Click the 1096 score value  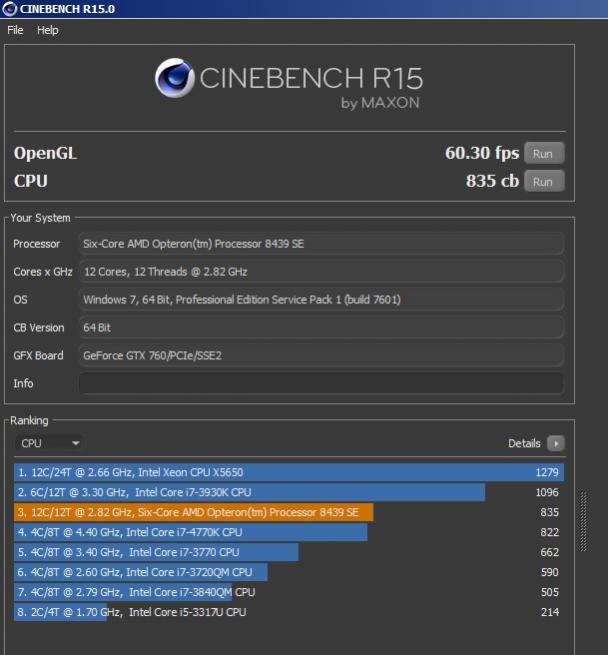pos(547,492)
